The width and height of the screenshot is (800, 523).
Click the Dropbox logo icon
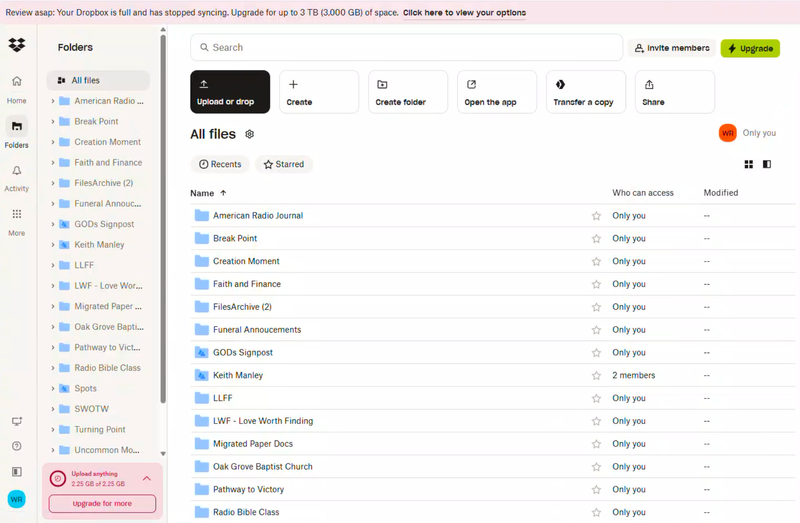(16, 46)
